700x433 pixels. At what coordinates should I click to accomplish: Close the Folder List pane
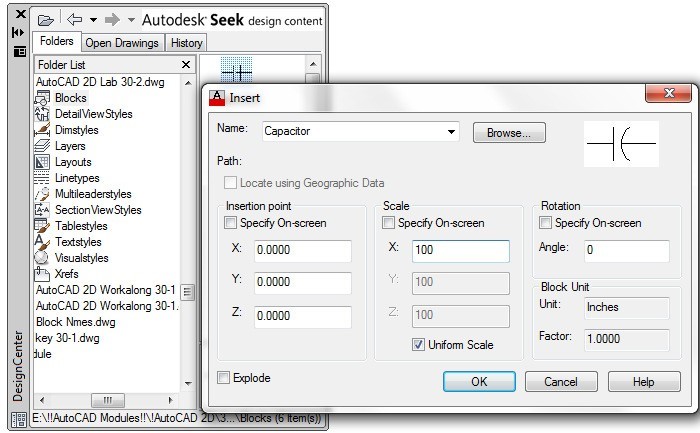[185, 64]
